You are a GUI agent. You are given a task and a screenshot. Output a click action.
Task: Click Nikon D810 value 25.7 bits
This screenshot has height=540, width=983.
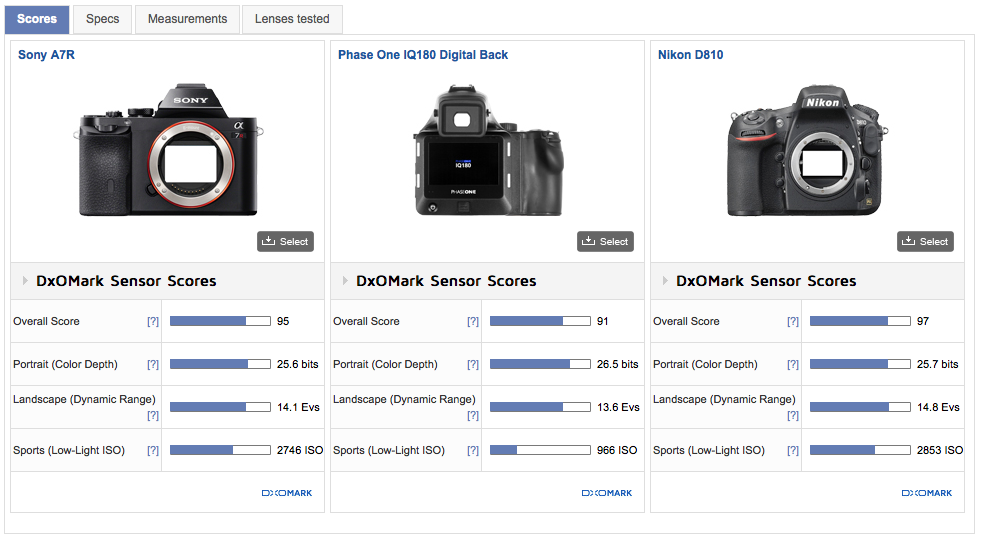click(938, 364)
